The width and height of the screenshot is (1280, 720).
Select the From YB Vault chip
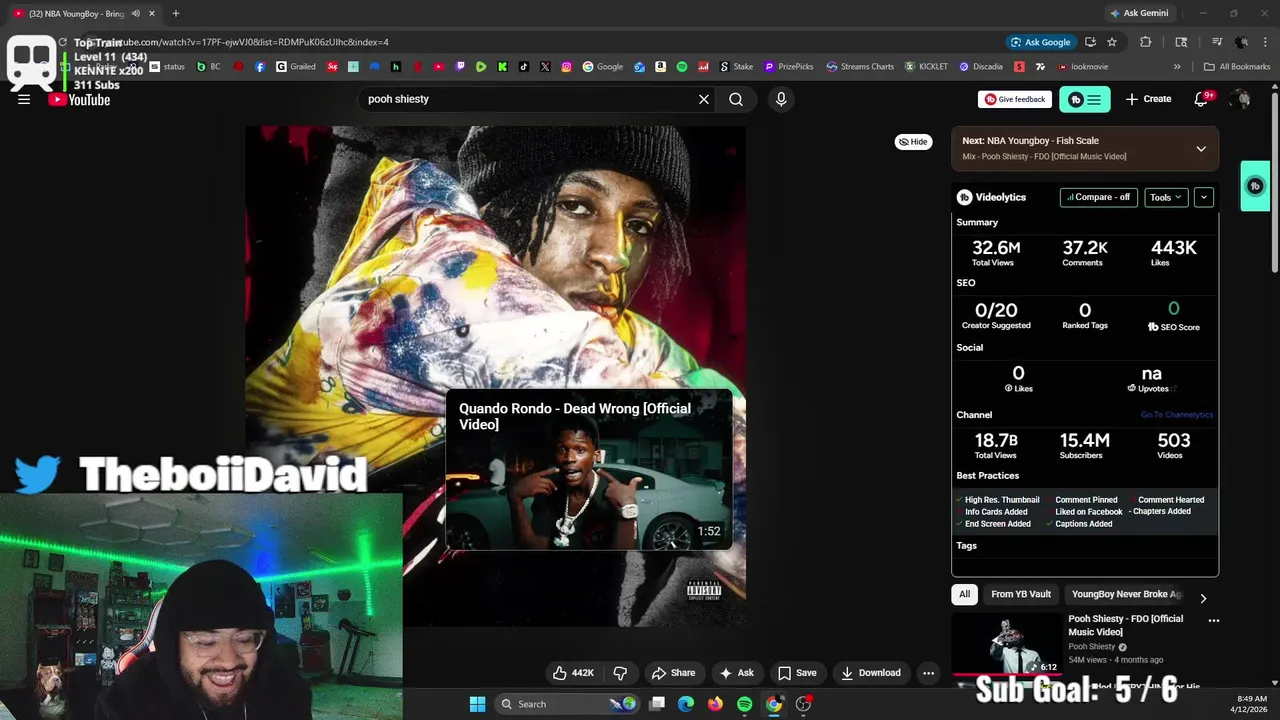coord(1021,594)
